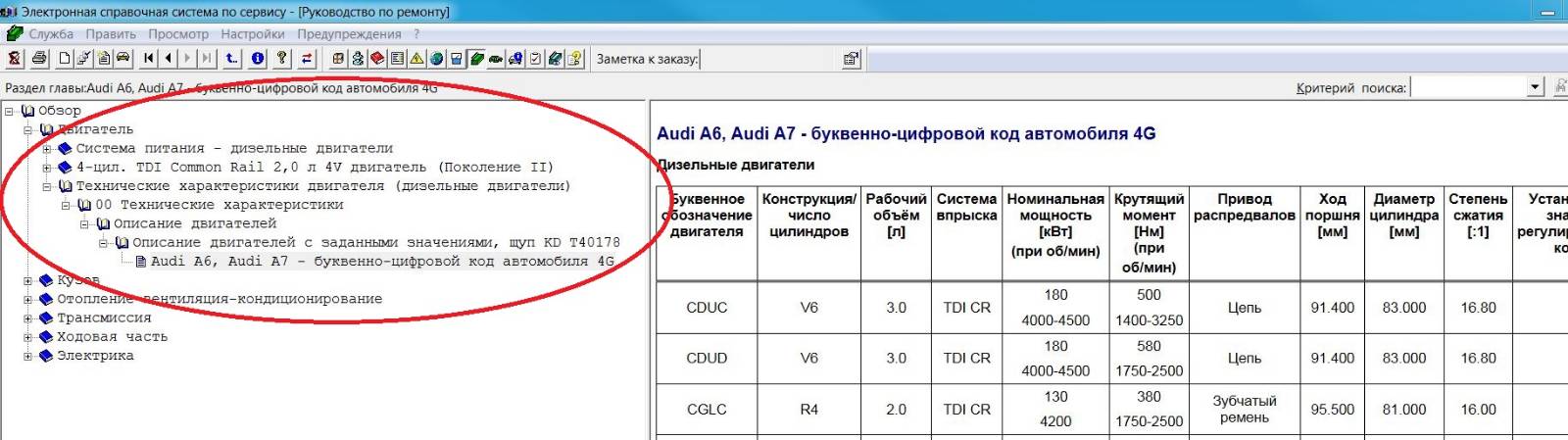Screen dimensions: 1568x440
Task: Expand the Кузов tree node
Action: click(28, 280)
